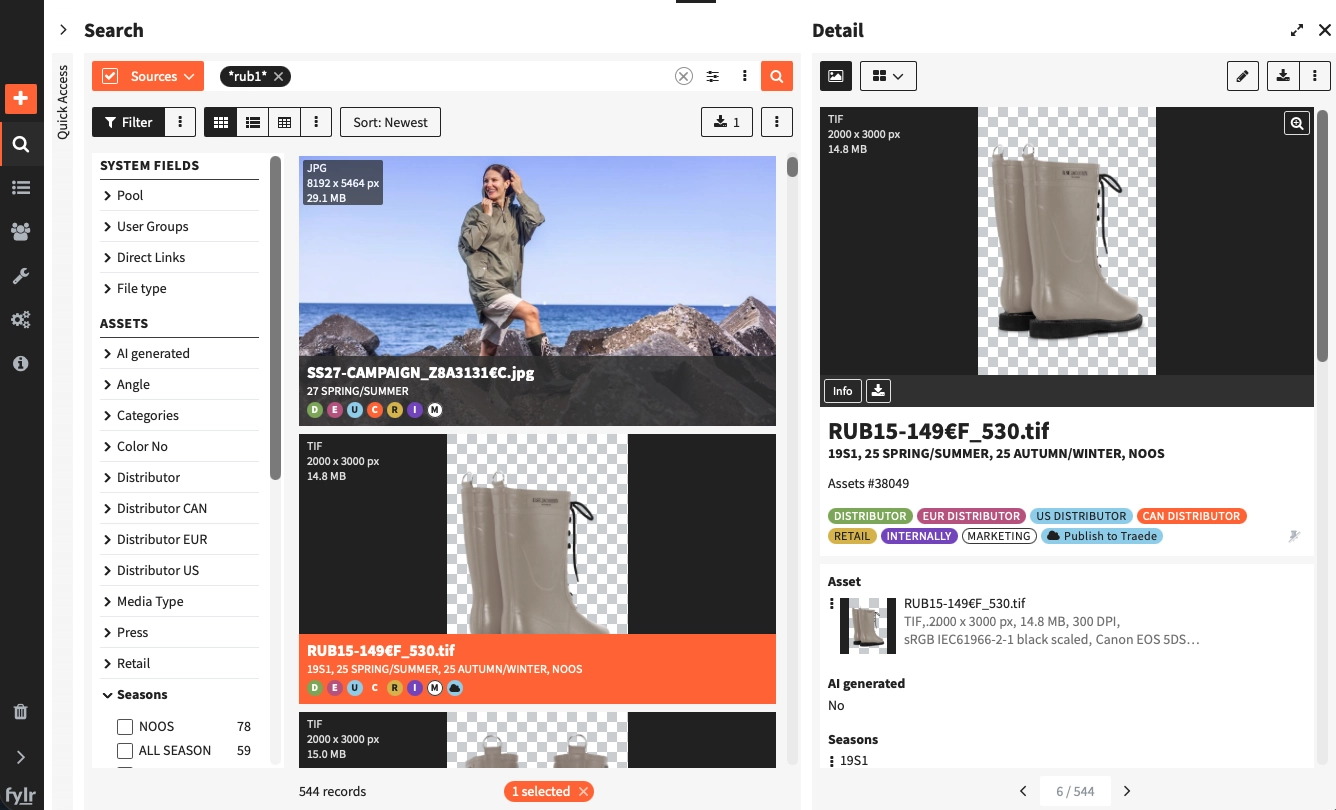Open results three-dot menu next to download
Screen dimensions: 1336x810
click(777, 122)
